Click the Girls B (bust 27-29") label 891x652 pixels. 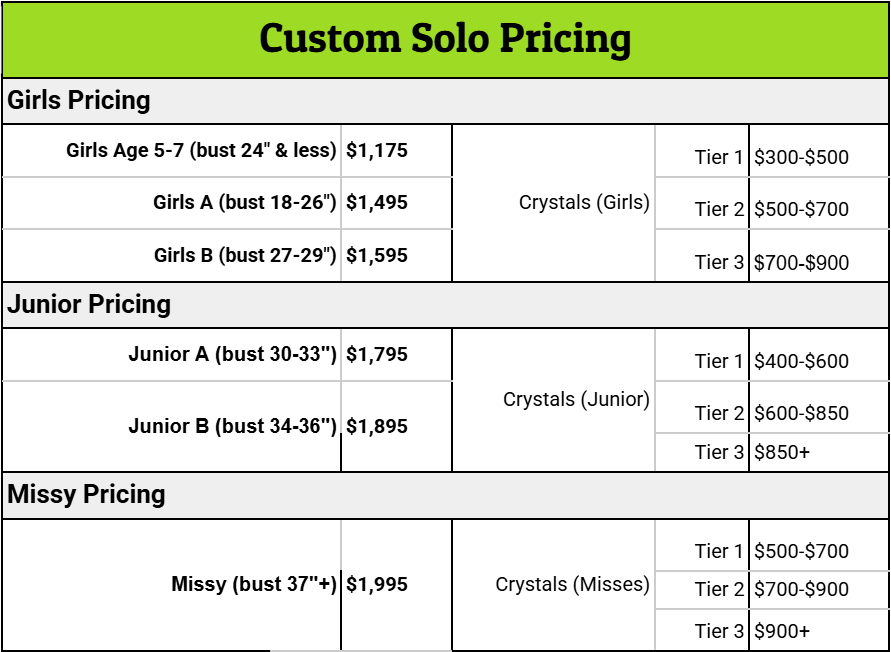pyautogui.click(x=245, y=255)
